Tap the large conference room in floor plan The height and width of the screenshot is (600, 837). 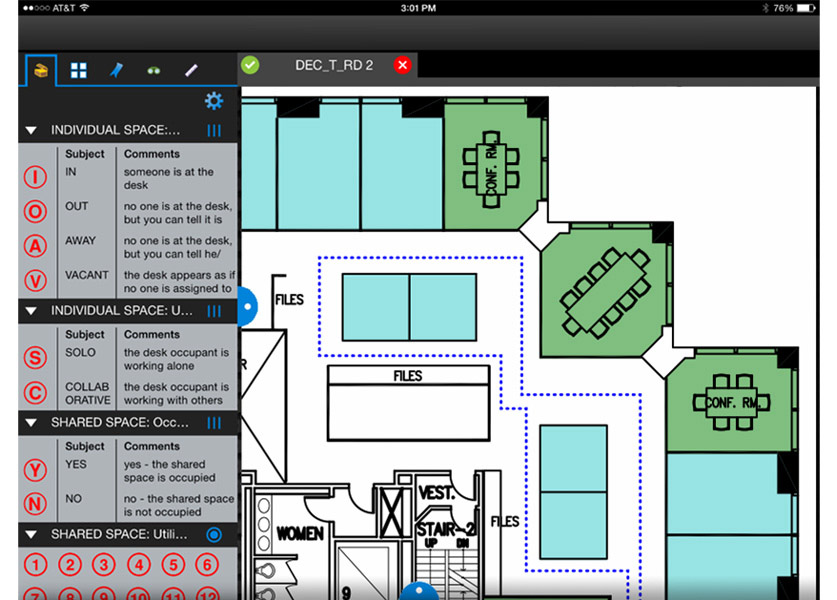(606, 291)
